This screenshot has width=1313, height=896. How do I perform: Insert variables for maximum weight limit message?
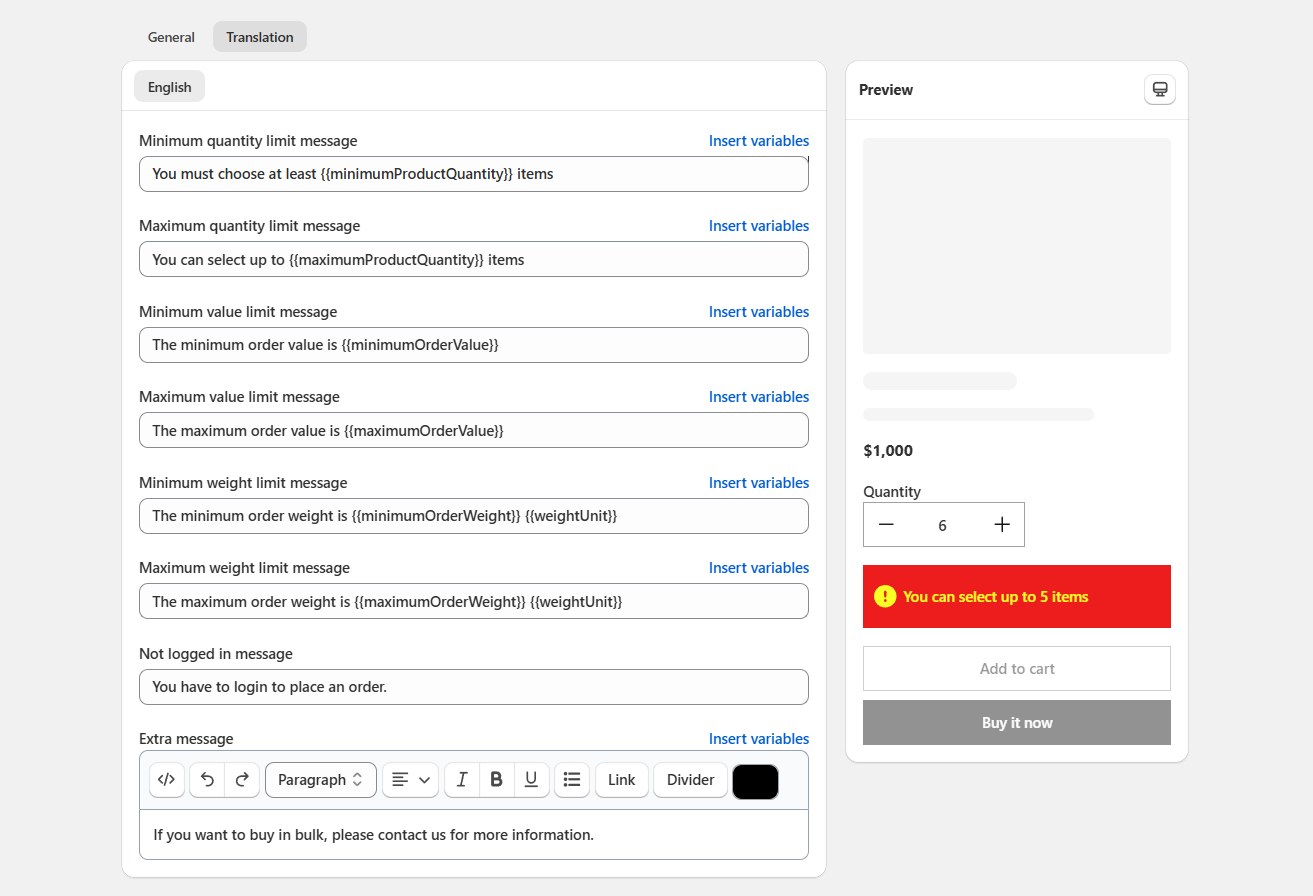[x=758, y=568]
